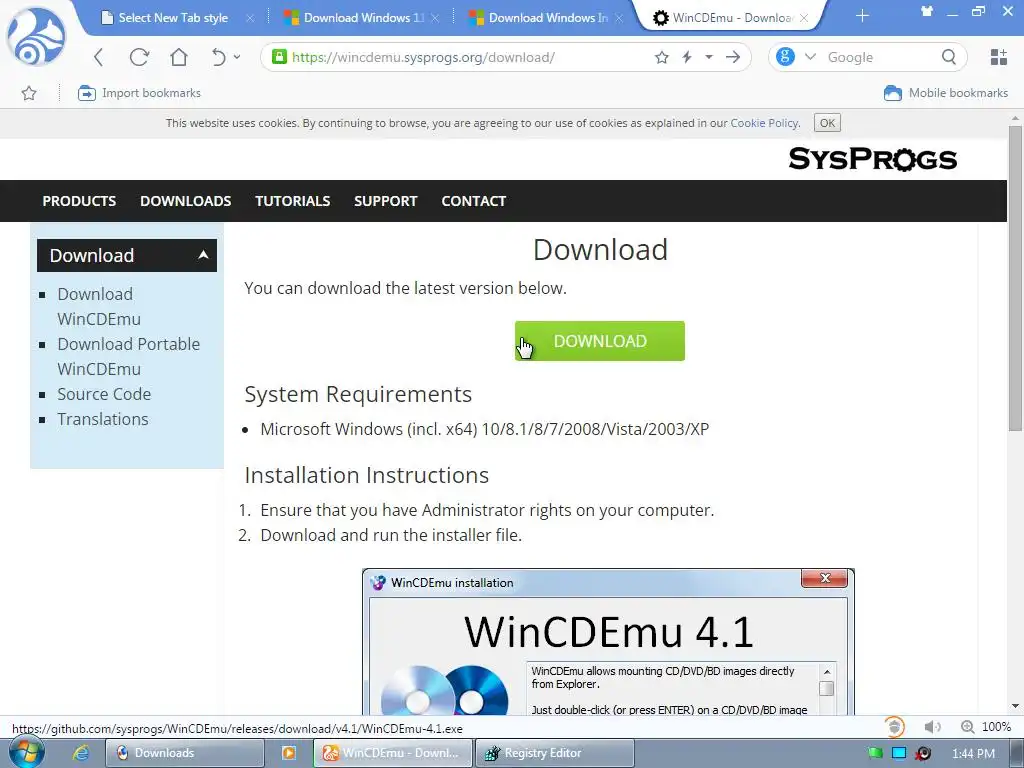Open the Cookie Policy link

pyautogui.click(x=764, y=123)
